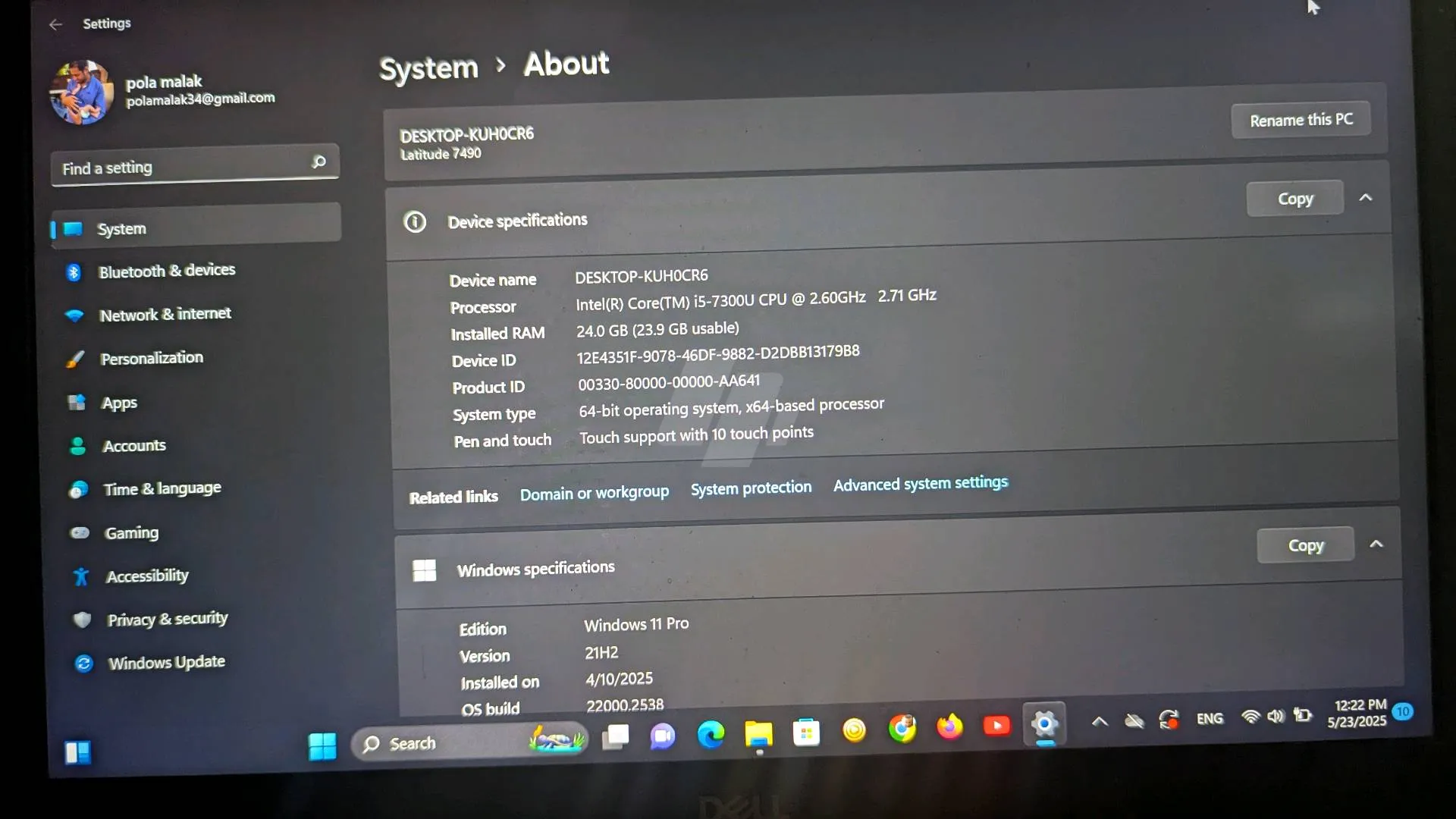The image size is (1456, 819).
Task: Switch the ENG input language indicator
Action: tap(1210, 719)
